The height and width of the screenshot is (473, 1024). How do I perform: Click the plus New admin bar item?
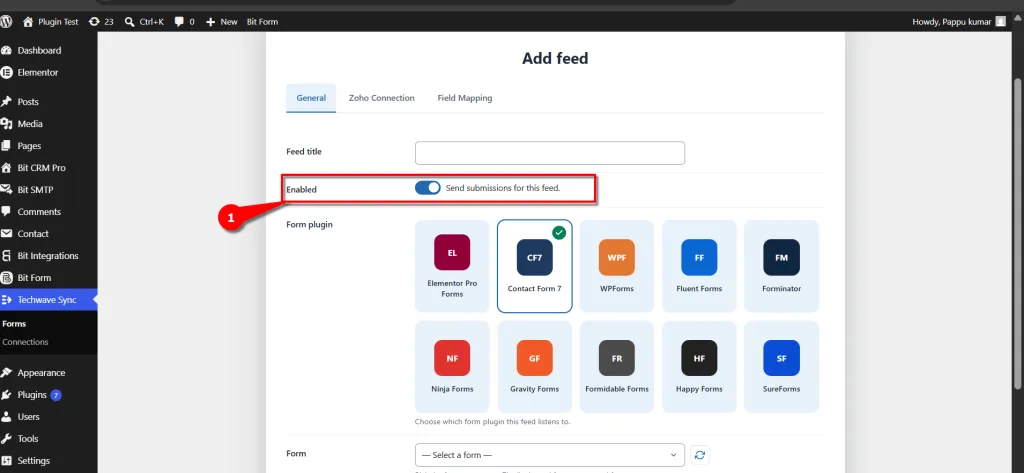(221, 22)
